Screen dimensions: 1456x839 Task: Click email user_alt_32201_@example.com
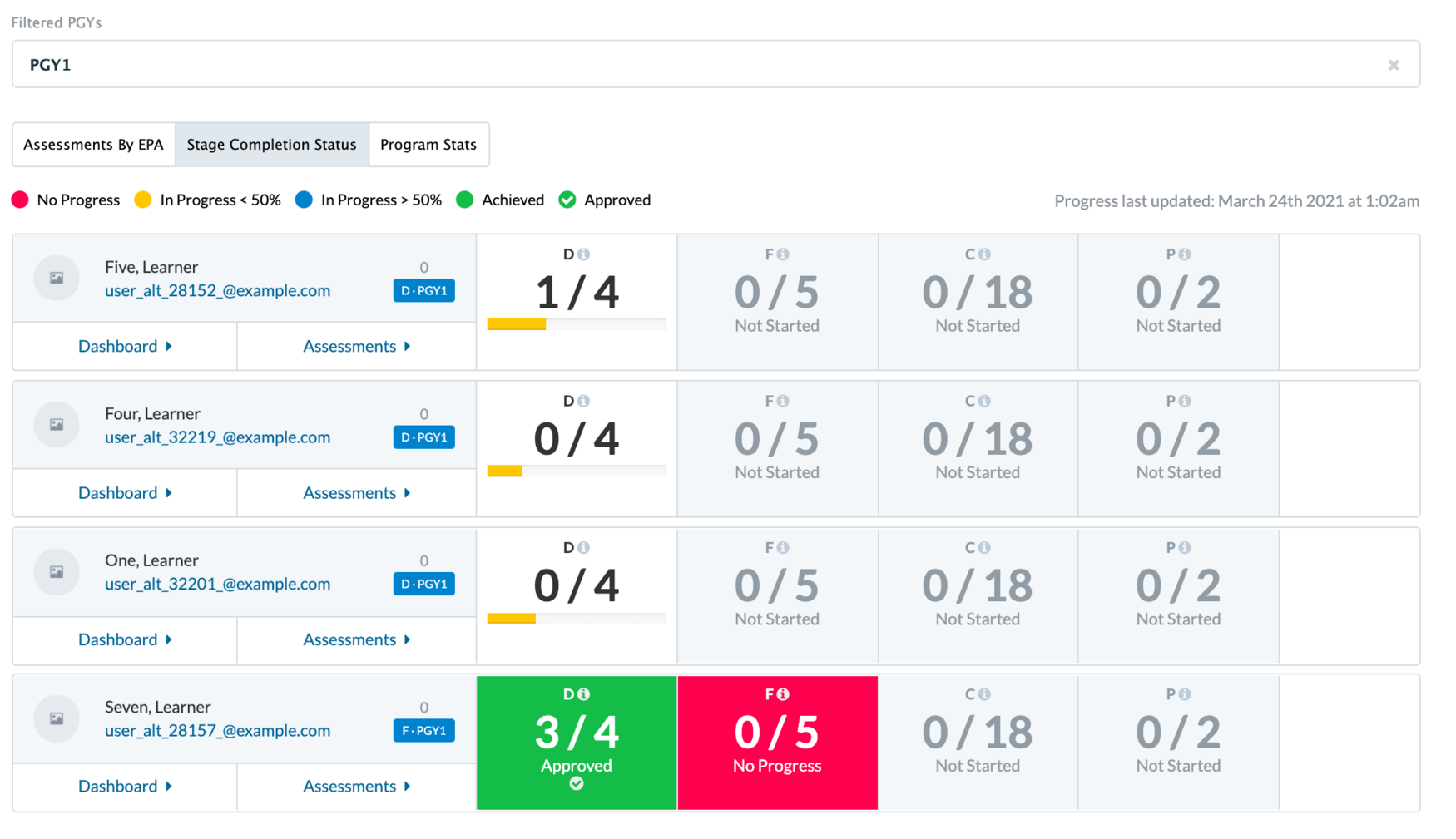click(217, 584)
